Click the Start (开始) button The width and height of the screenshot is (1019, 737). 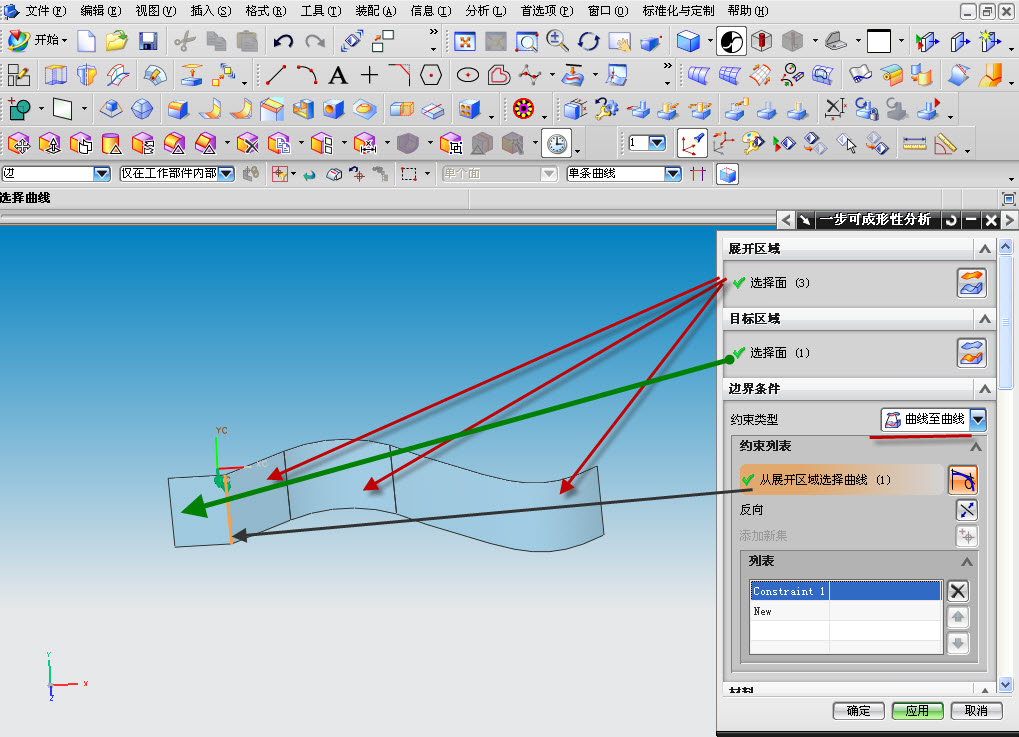click(x=38, y=40)
